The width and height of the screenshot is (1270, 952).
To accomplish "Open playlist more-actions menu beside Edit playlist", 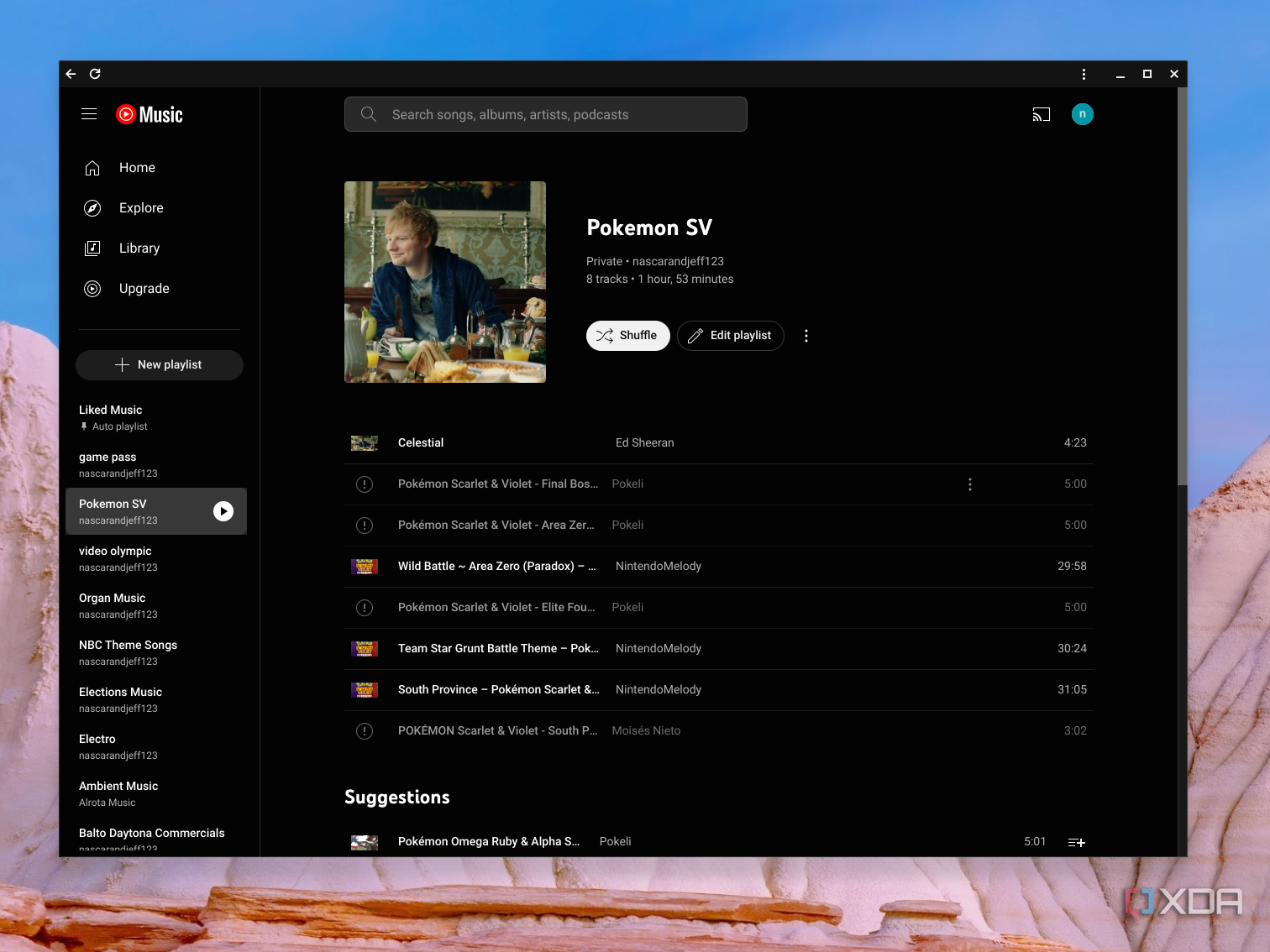I will [806, 336].
